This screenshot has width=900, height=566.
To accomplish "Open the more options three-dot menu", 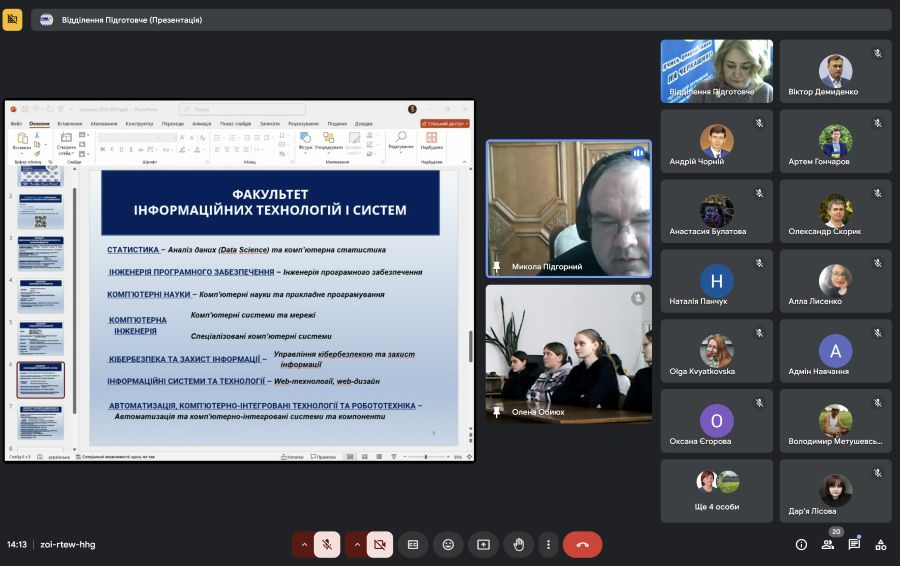I will tap(548, 544).
